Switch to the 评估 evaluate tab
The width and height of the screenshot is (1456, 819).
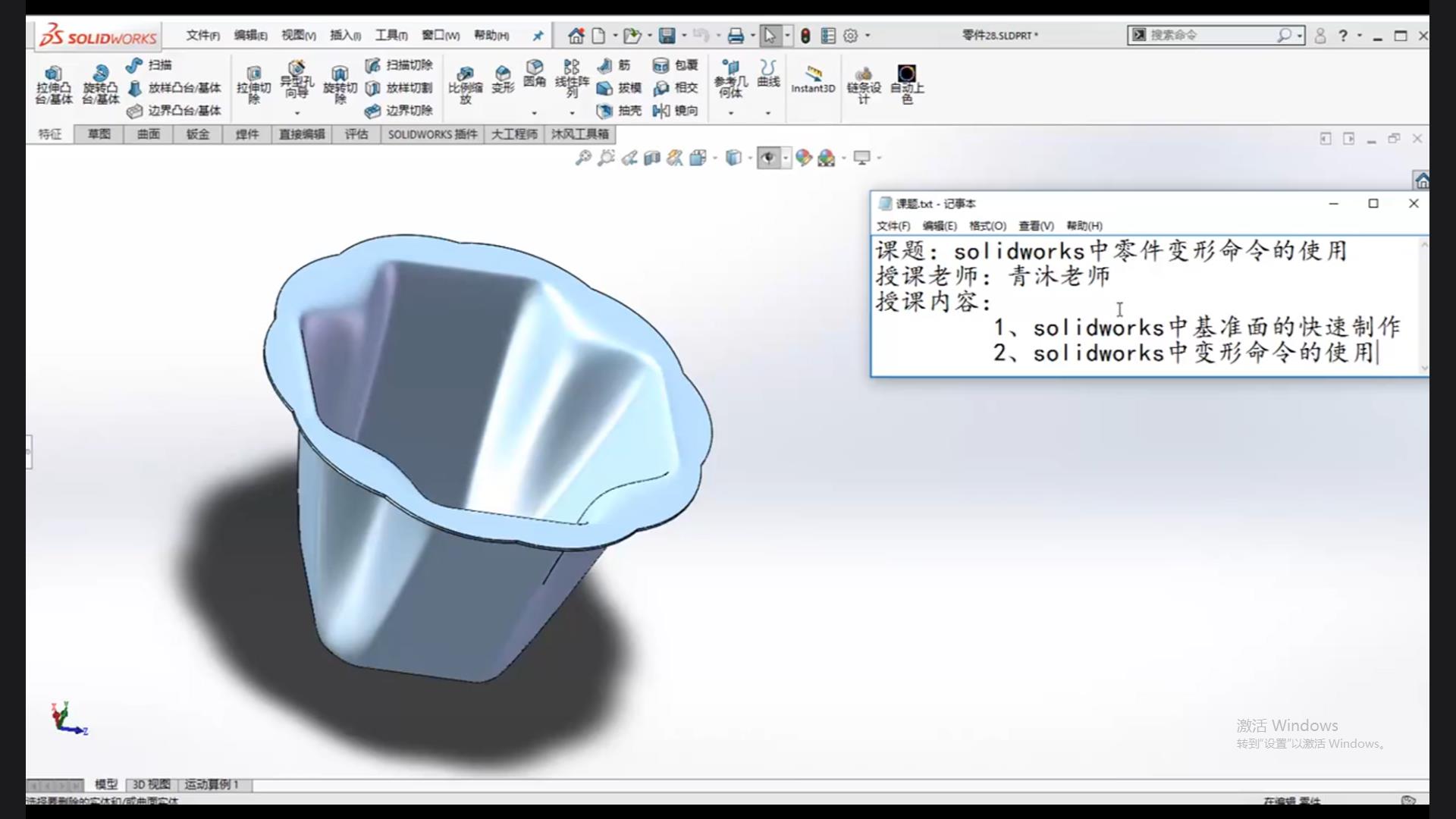pyautogui.click(x=356, y=134)
